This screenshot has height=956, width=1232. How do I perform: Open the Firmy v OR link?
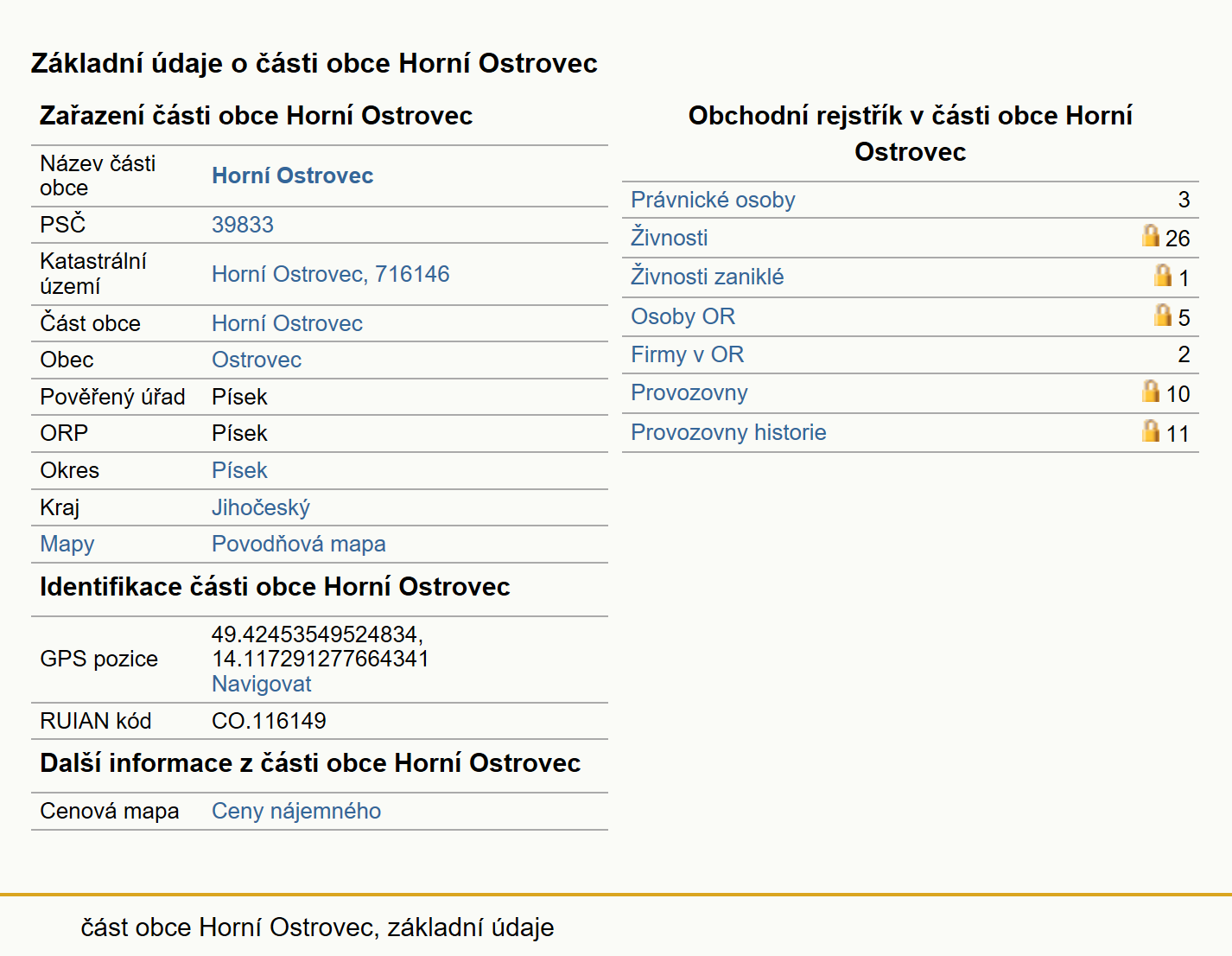[688, 354]
